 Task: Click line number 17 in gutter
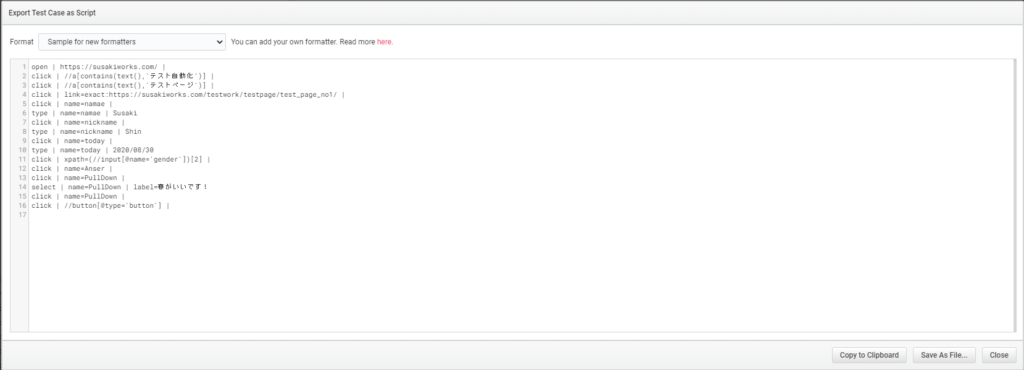23,215
